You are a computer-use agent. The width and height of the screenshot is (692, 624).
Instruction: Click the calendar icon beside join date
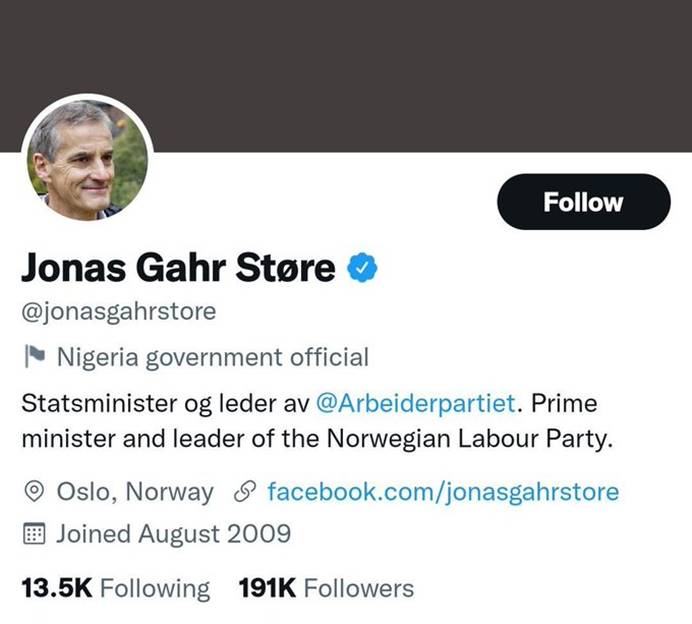tap(35, 533)
